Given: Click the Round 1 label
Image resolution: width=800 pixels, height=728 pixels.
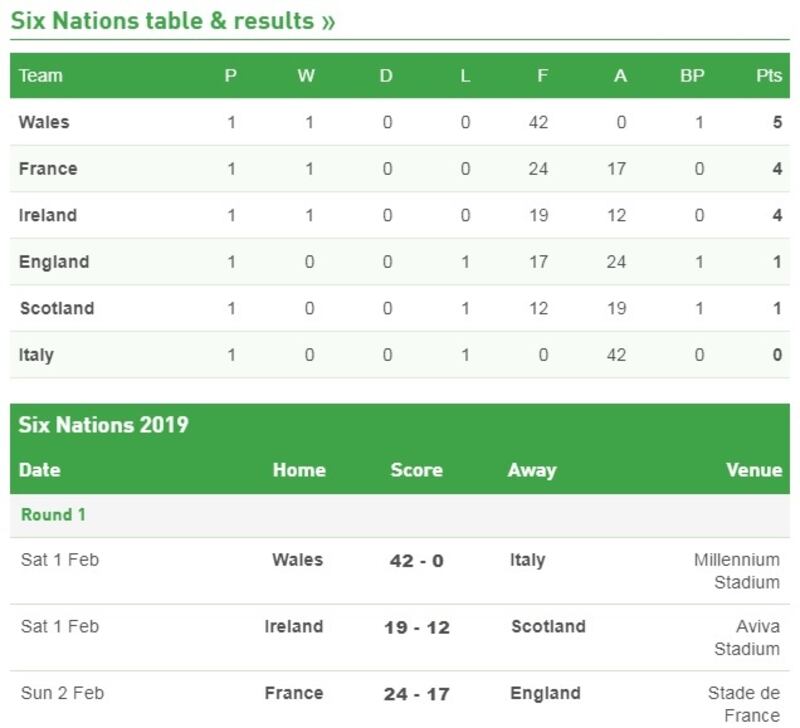Looking at the screenshot, I should [x=53, y=515].
